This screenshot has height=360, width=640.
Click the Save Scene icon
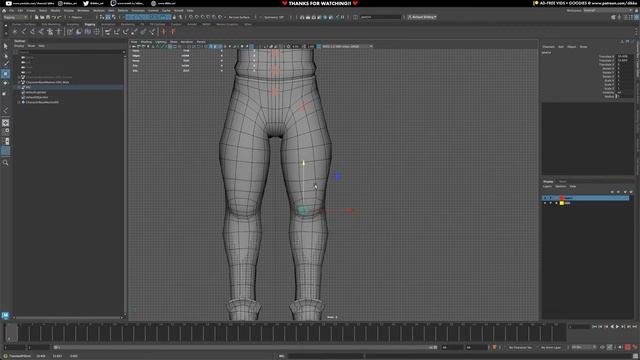tap(48, 17)
